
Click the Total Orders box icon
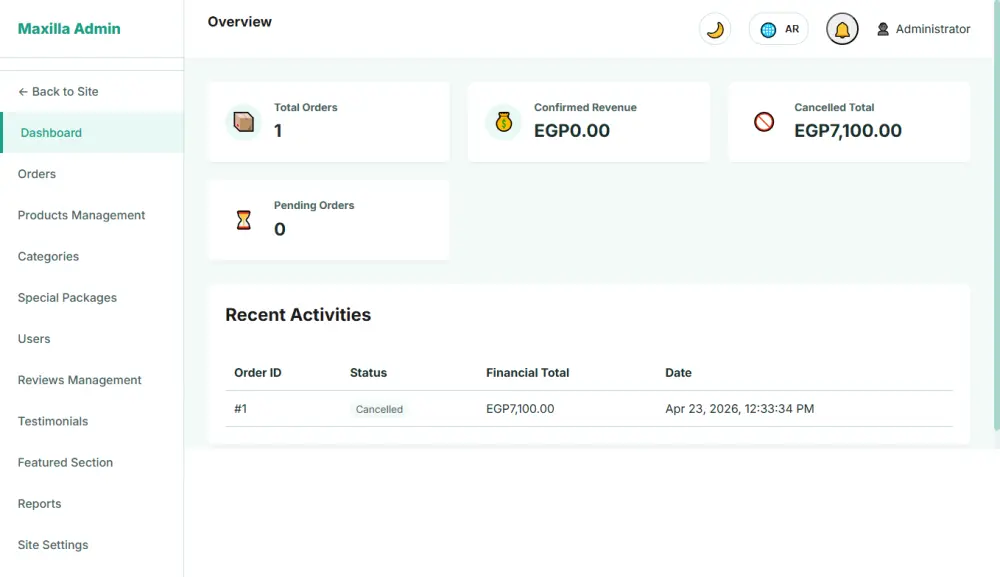tap(244, 122)
